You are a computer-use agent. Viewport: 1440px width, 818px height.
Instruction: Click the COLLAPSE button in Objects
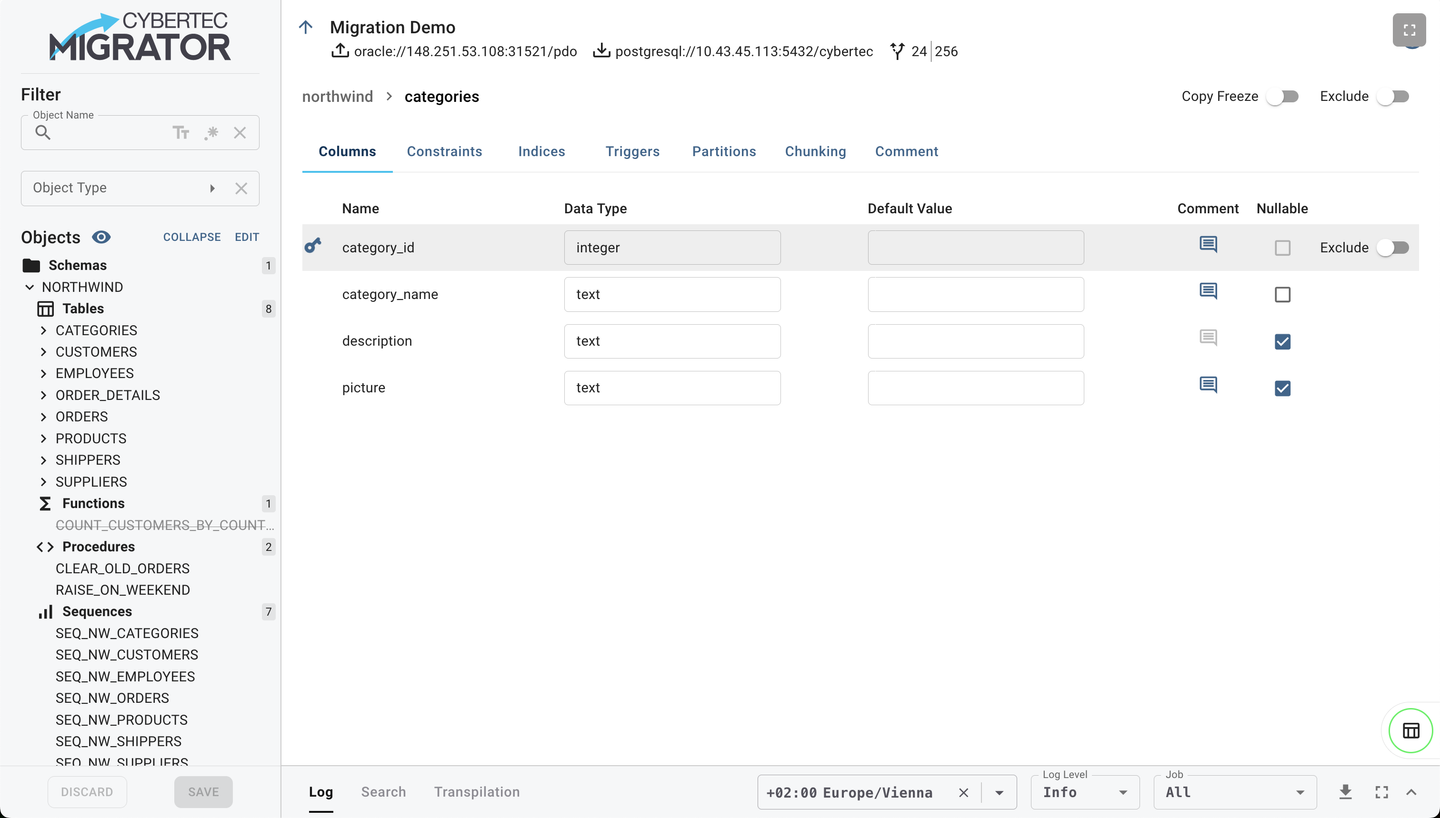pos(192,237)
